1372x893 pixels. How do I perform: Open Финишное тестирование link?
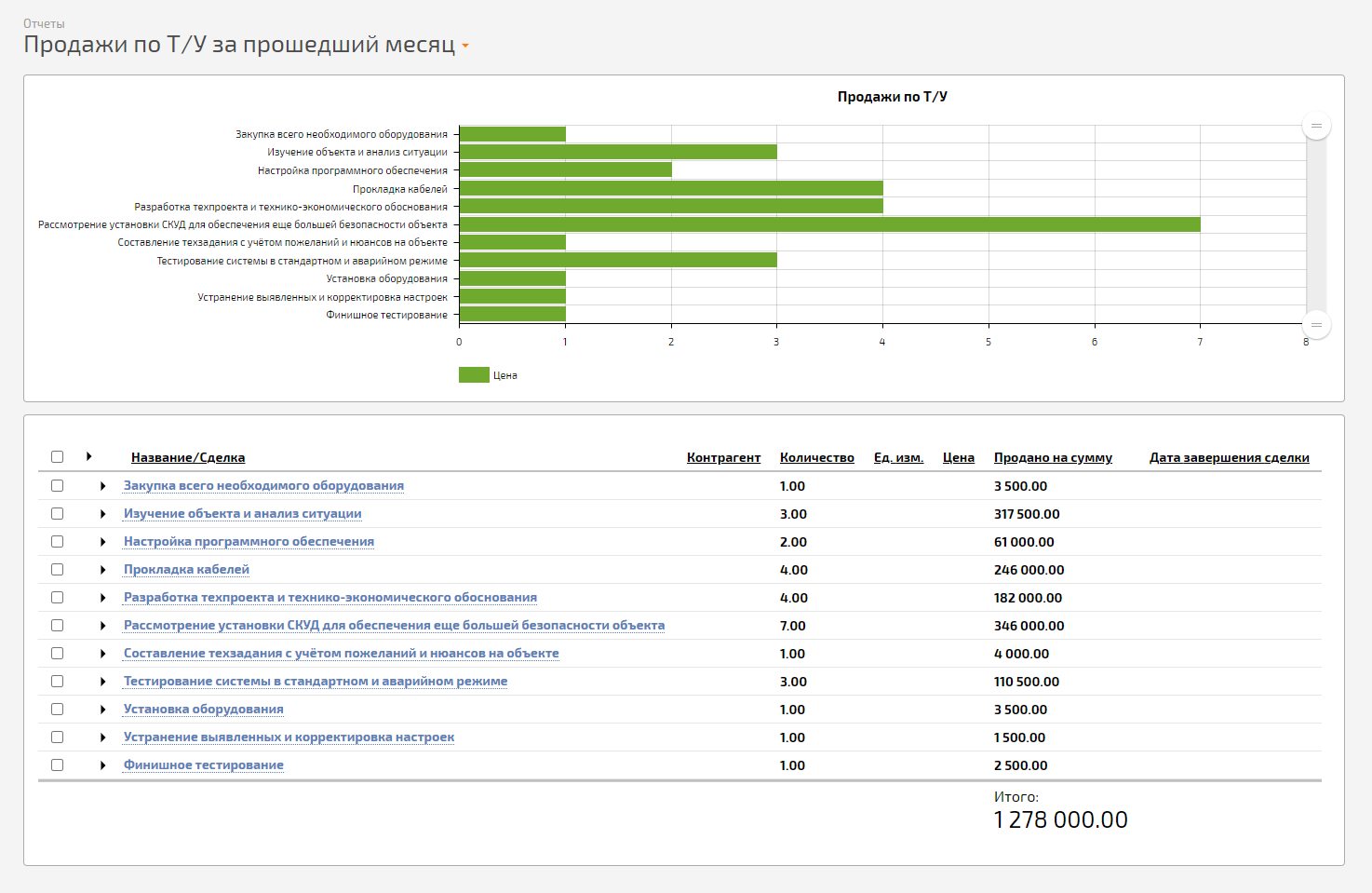click(204, 765)
